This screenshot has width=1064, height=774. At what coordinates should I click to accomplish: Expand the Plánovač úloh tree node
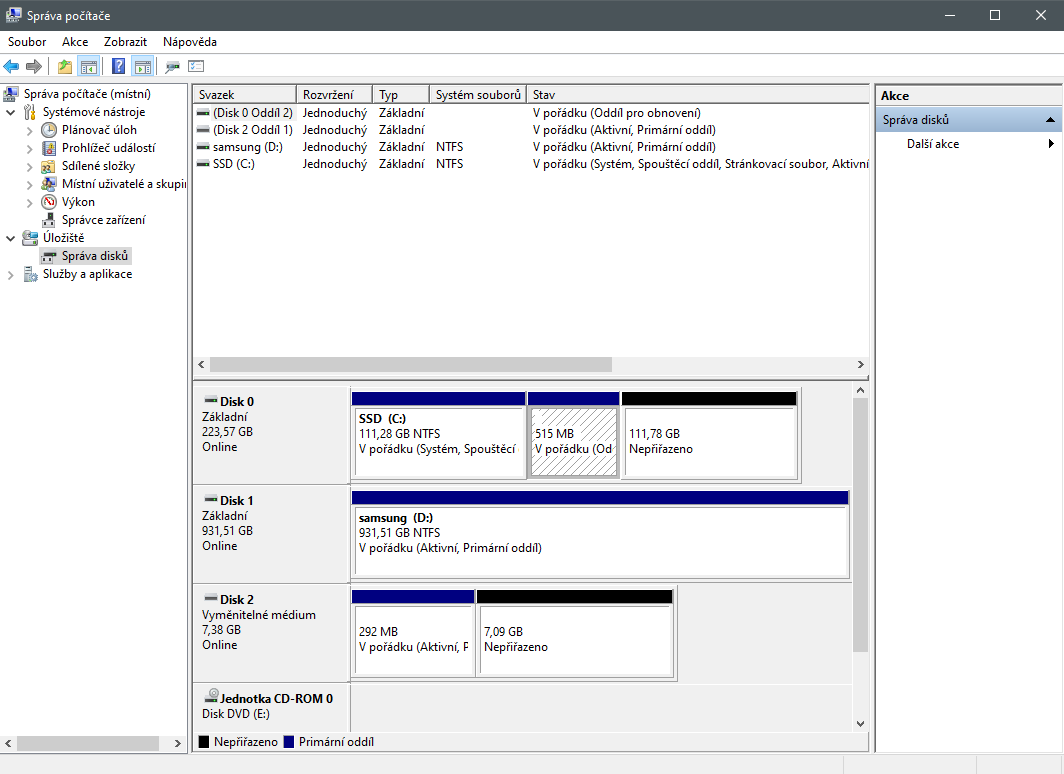29,130
